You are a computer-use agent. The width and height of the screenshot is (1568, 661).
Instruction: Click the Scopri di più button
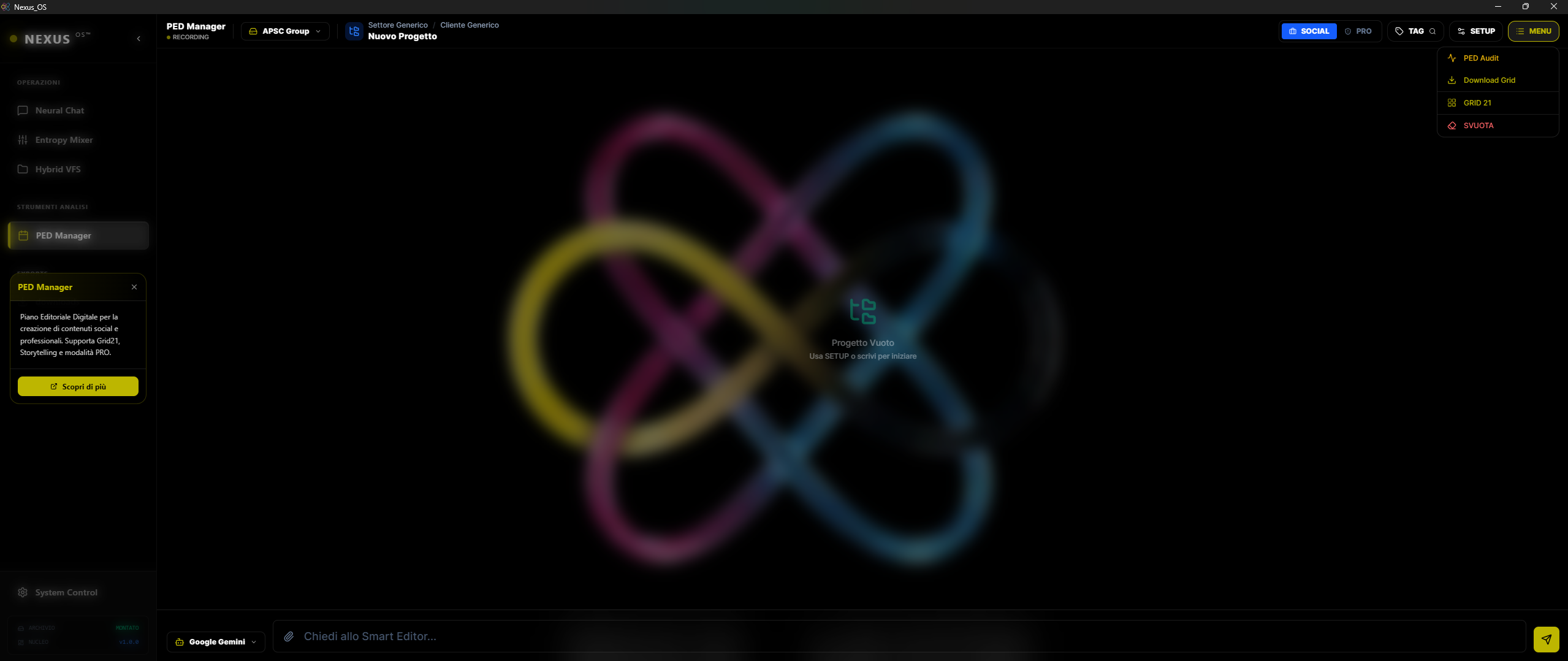78,386
